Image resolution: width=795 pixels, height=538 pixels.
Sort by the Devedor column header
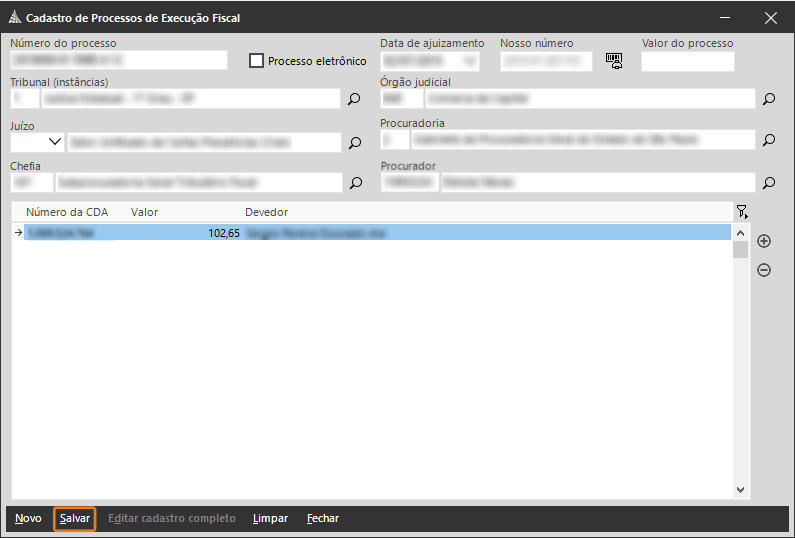[x=266, y=212]
